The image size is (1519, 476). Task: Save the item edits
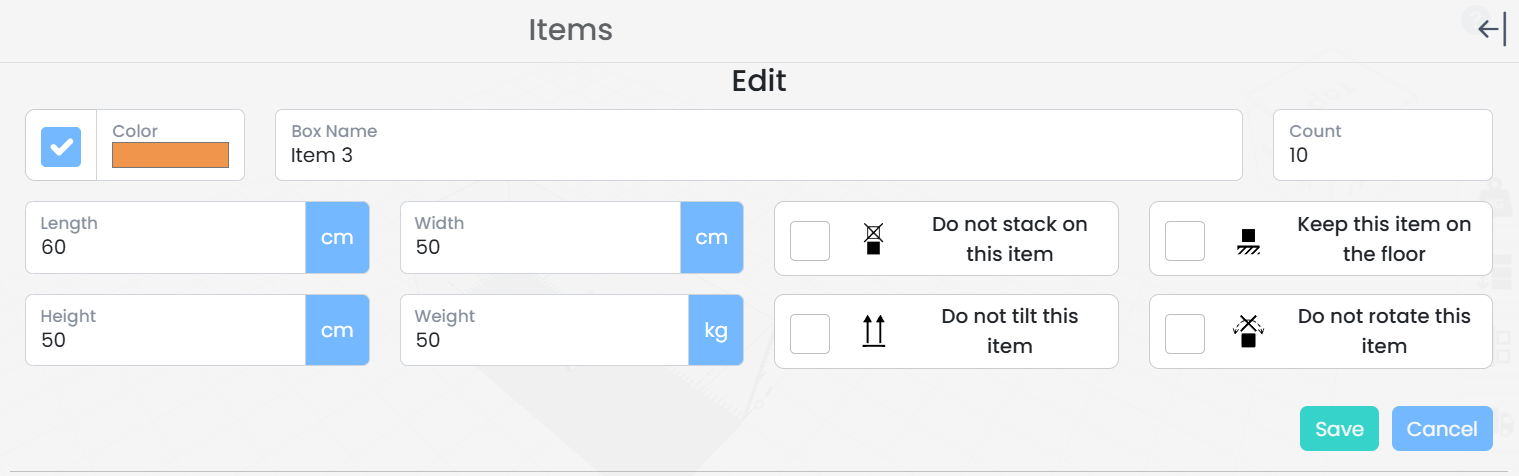coord(1339,429)
